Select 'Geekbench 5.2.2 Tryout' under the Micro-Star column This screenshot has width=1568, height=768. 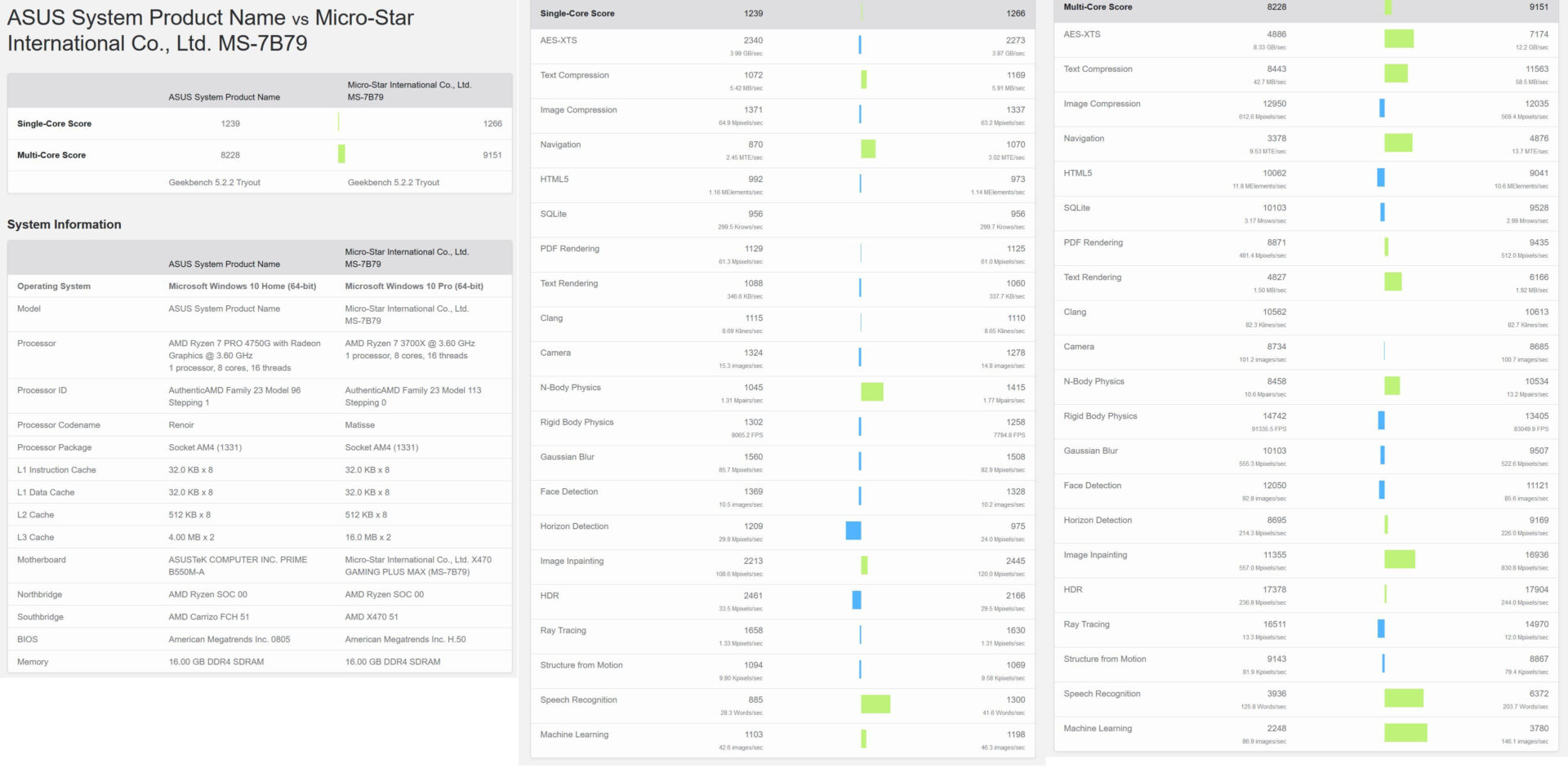(393, 183)
